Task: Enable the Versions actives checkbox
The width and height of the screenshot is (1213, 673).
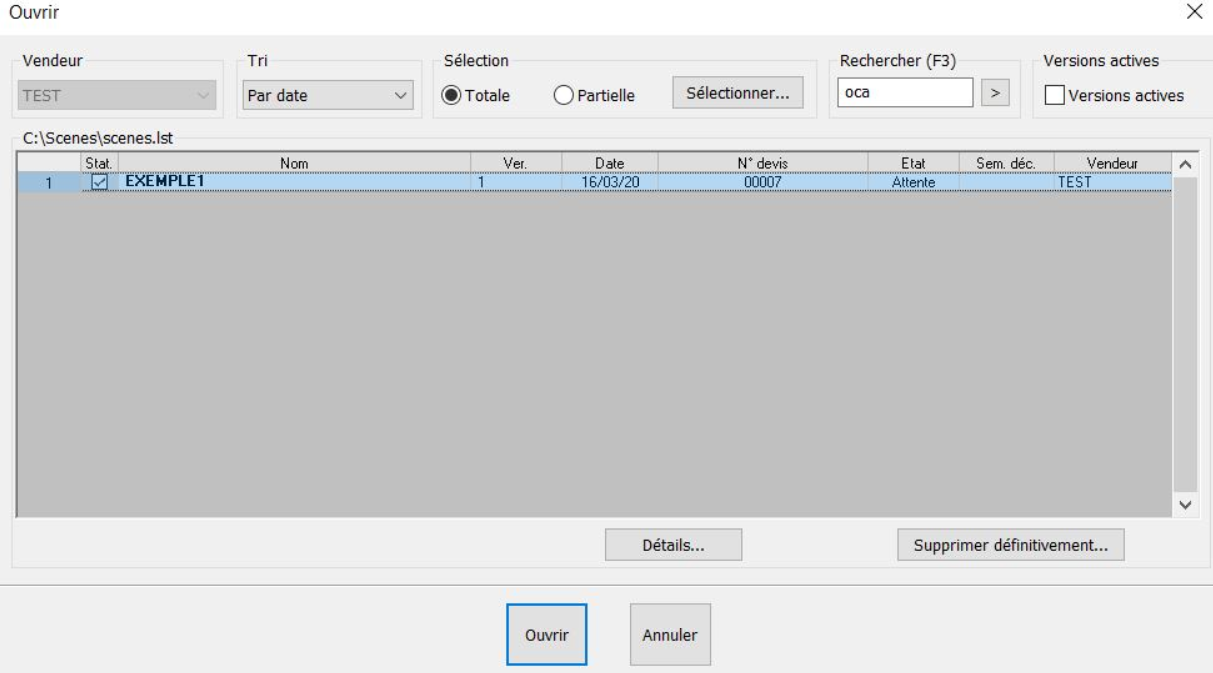Action: pyautogui.click(x=1054, y=96)
